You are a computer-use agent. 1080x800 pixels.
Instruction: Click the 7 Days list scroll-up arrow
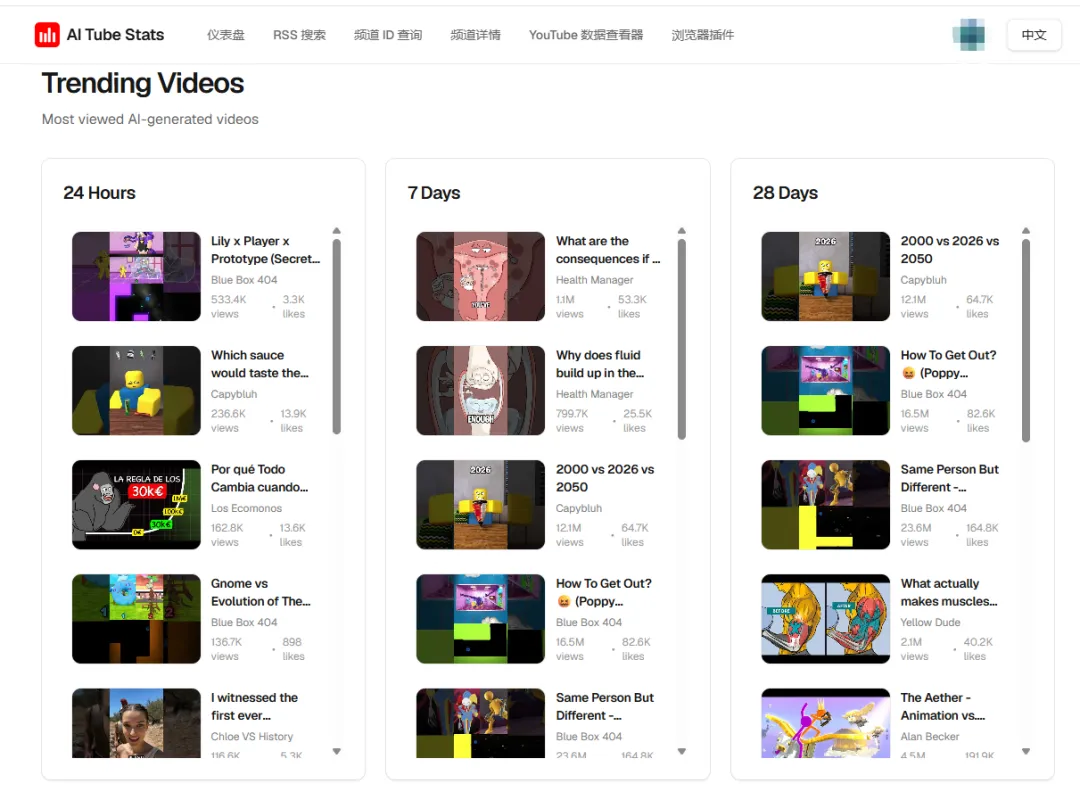[x=681, y=231]
